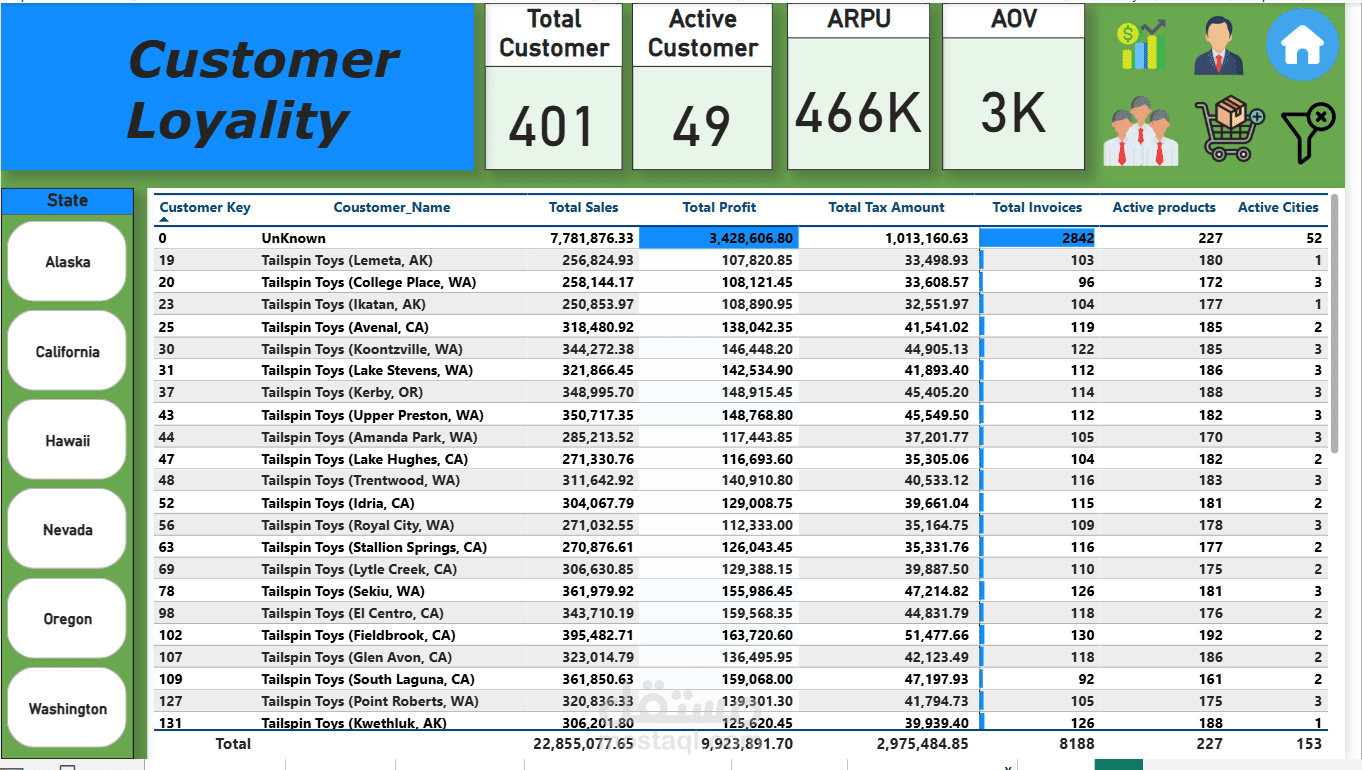The height and width of the screenshot is (770, 1362).
Task: Open the businessman profile icon
Action: click(x=1219, y=46)
